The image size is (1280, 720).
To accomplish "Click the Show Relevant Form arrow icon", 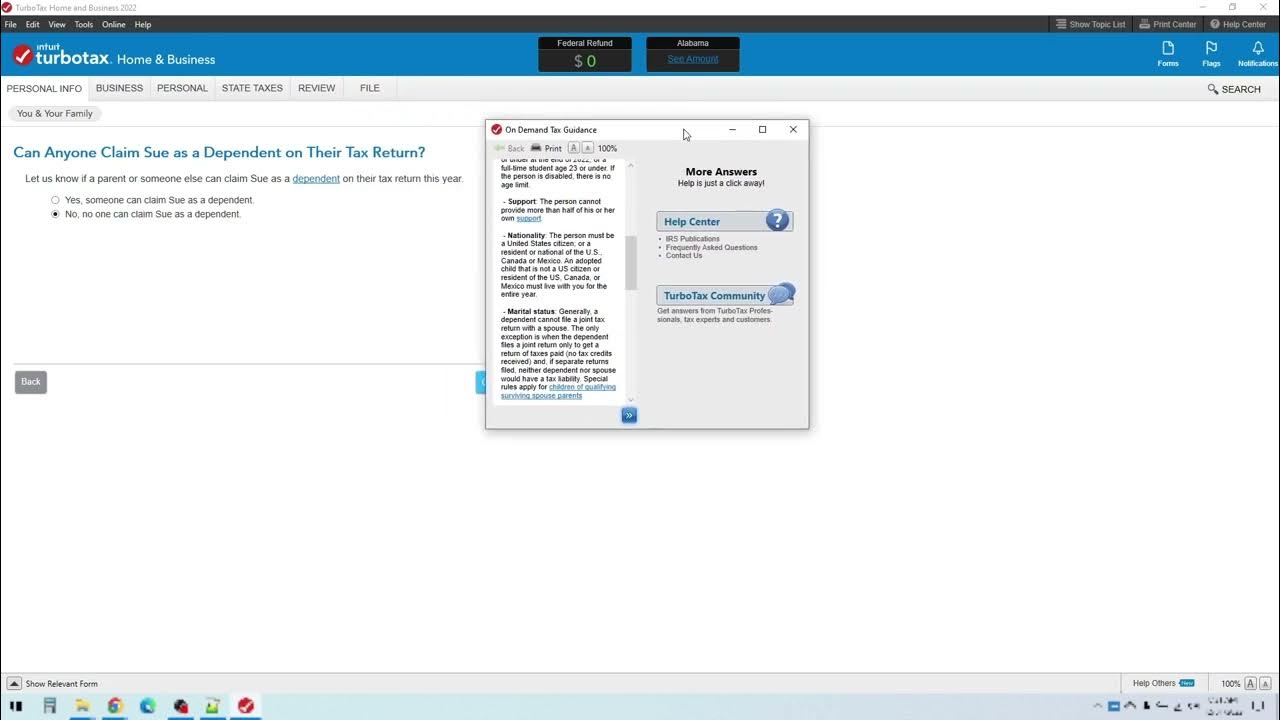I will point(14,684).
